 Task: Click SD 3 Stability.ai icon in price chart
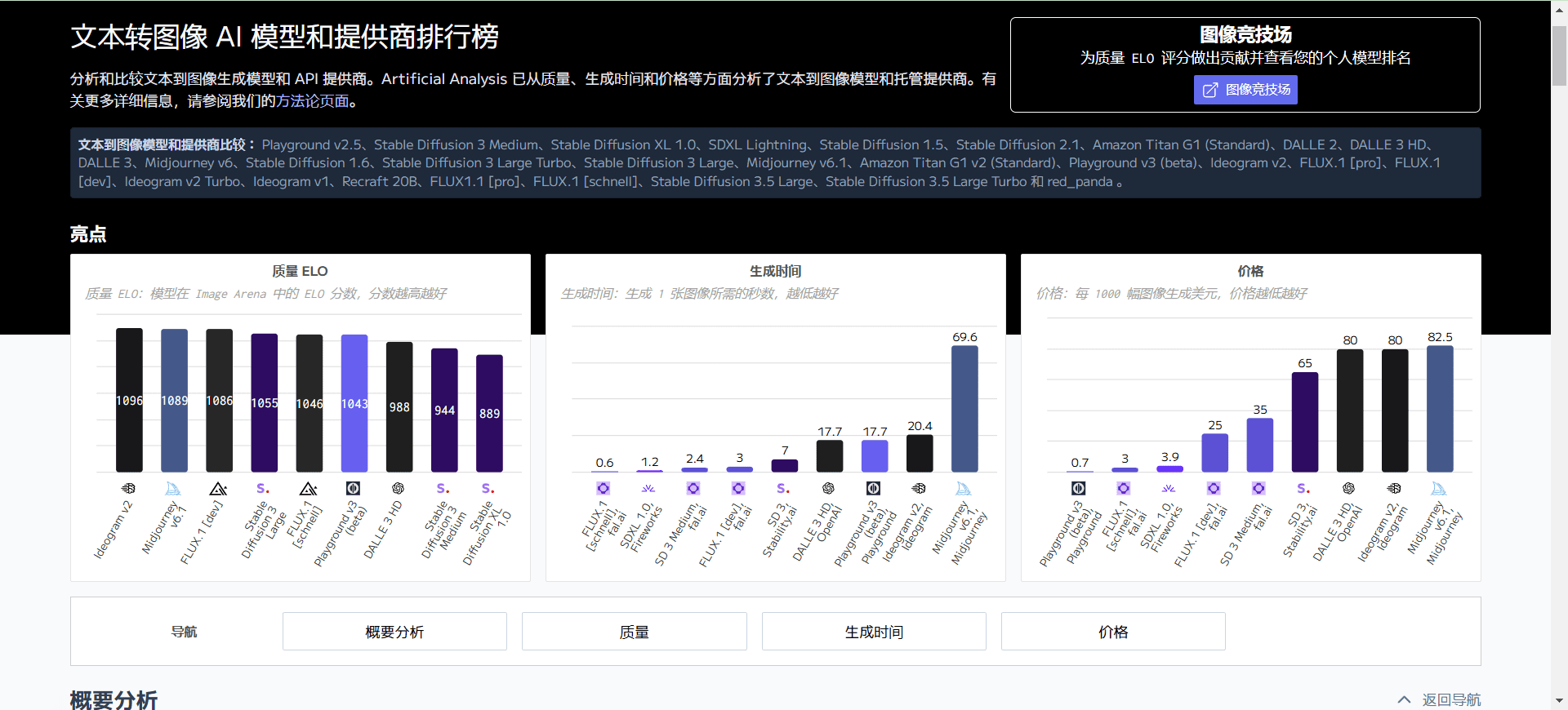click(x=1303, y=488)
